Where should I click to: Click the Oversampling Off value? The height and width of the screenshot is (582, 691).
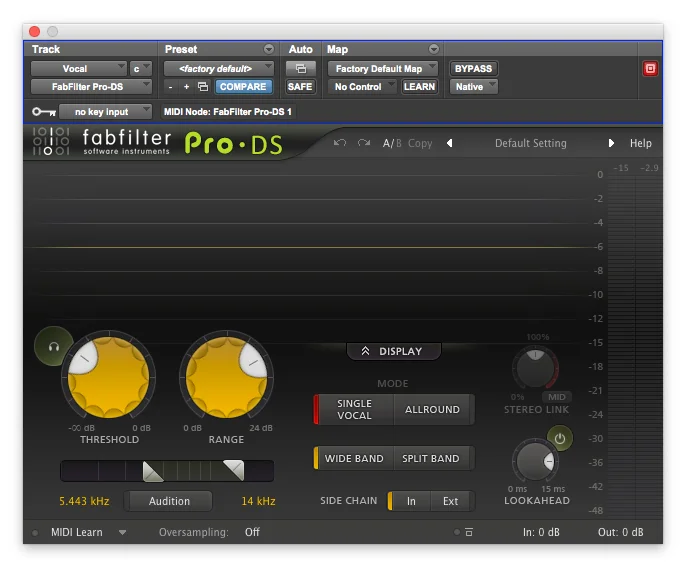[252, 532]
